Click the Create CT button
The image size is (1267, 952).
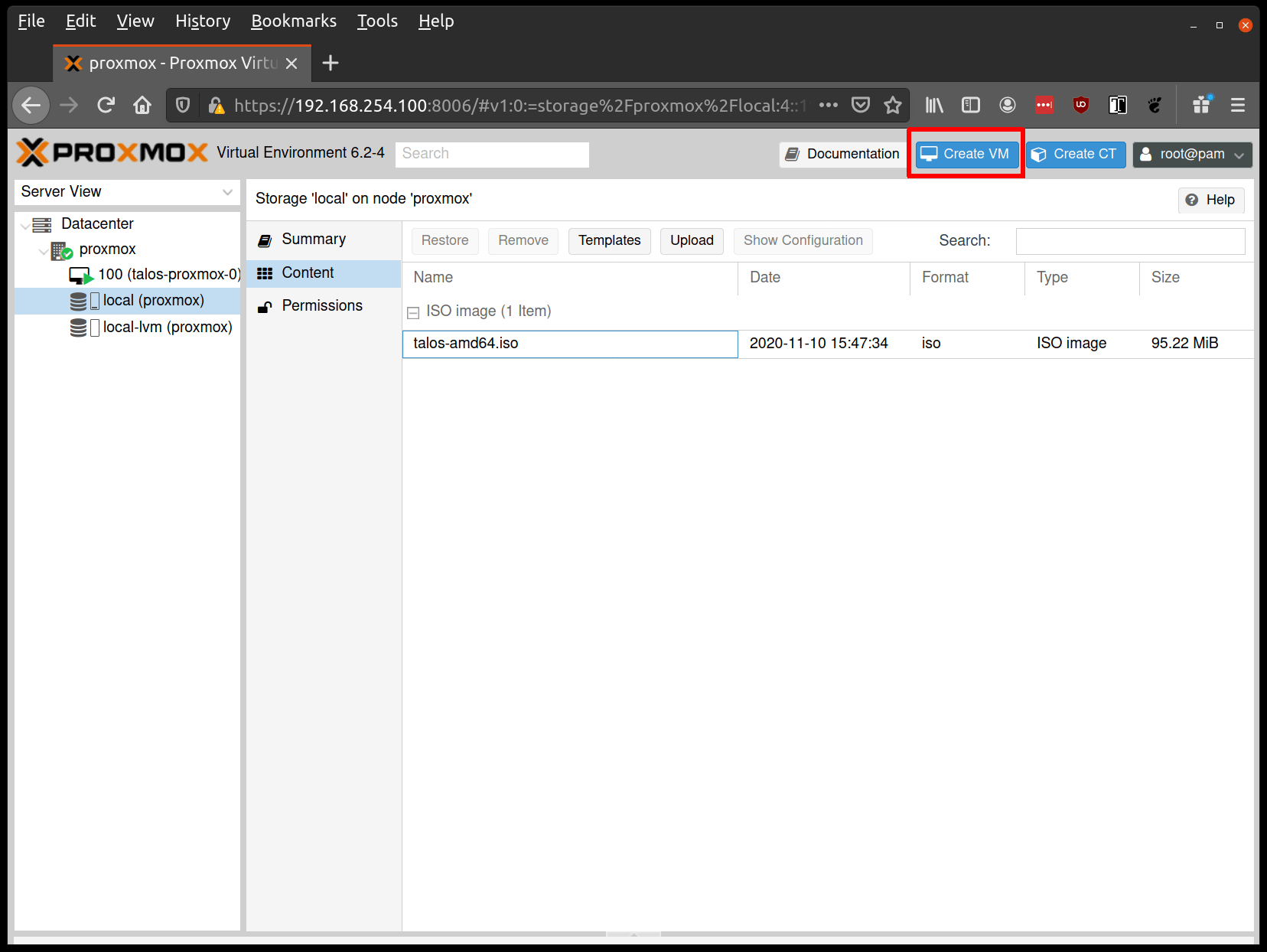click(1075, 154)
